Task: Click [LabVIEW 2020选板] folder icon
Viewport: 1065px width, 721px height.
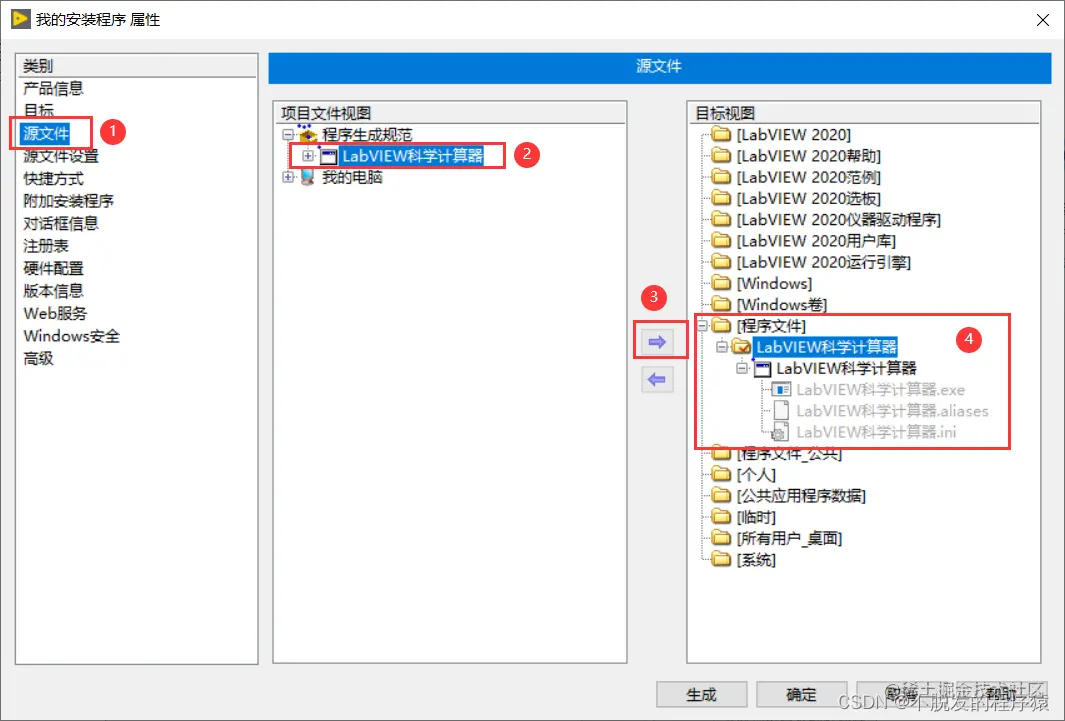Action: point(721,198)
